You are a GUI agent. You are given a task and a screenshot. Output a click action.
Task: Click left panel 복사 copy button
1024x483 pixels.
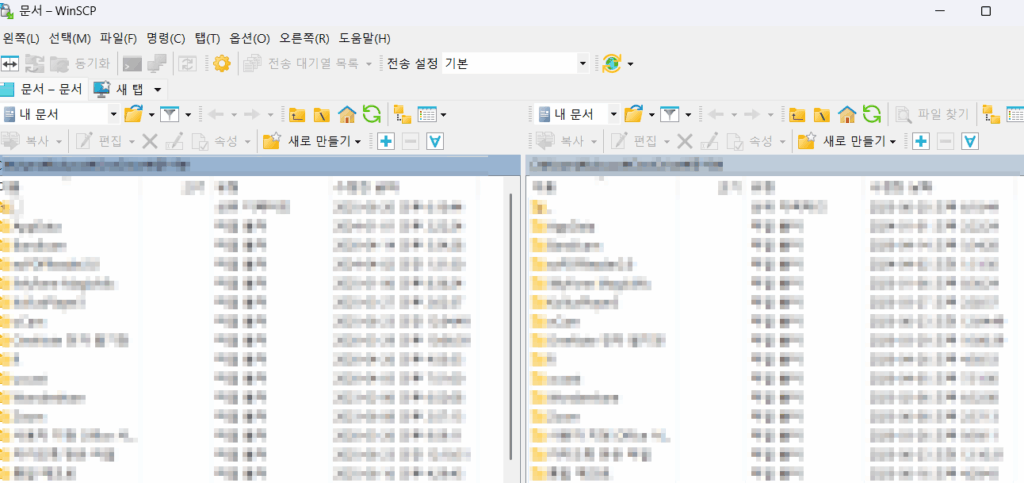pyautogui.click(x=27, y=140)
